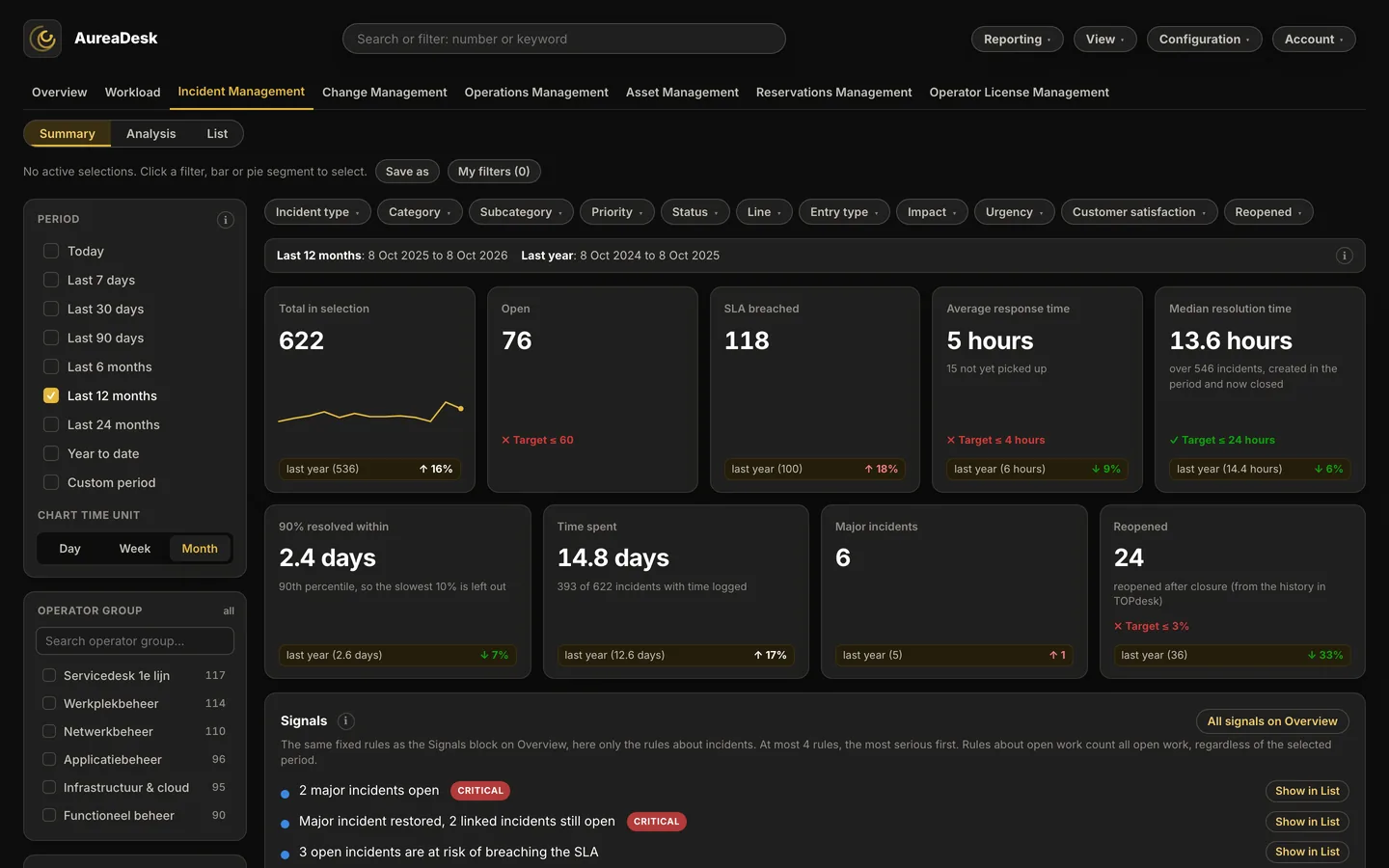
Task: Go to the Workload tab
Action: coord(133,93)
